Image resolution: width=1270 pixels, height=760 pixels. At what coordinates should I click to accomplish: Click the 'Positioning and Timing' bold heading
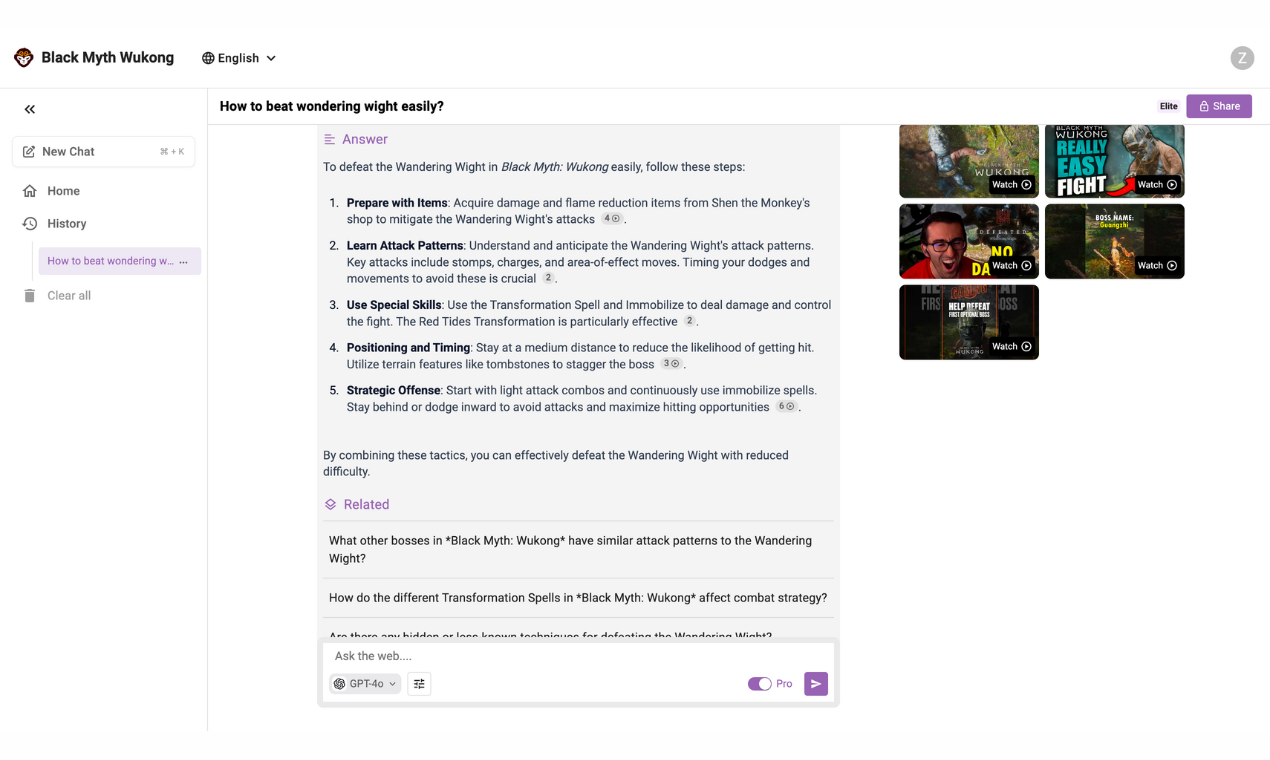tap(408, 348)
